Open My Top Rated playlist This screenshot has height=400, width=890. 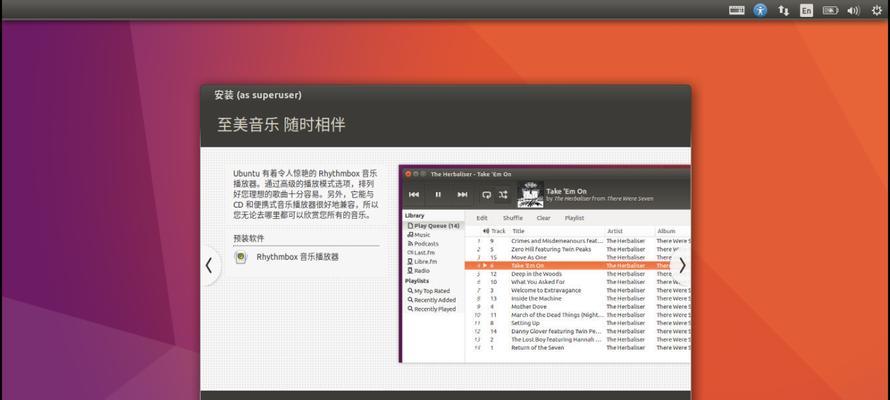click(429, 290)
